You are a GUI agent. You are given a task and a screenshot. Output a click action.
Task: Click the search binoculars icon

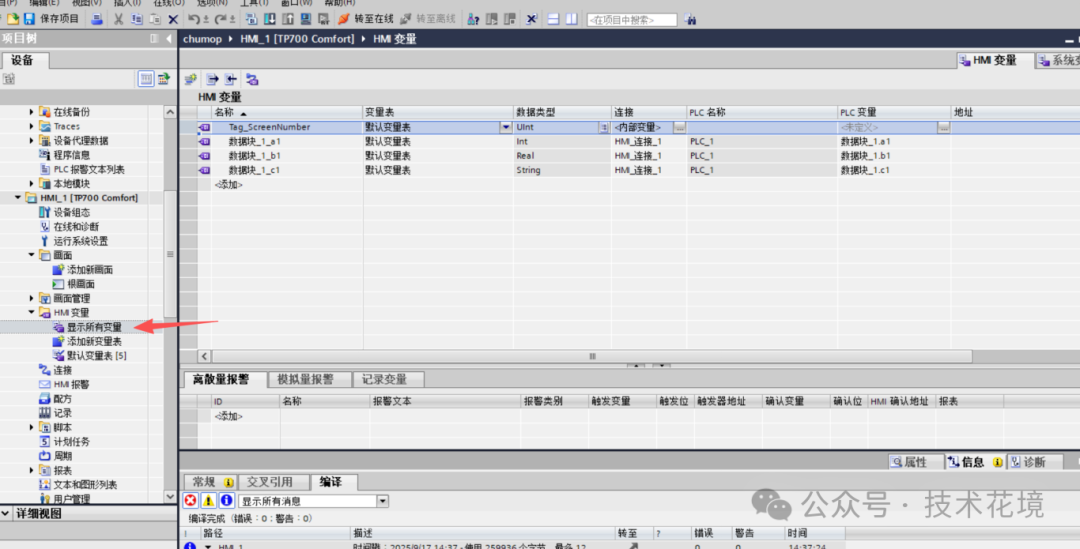pos(689,20)
